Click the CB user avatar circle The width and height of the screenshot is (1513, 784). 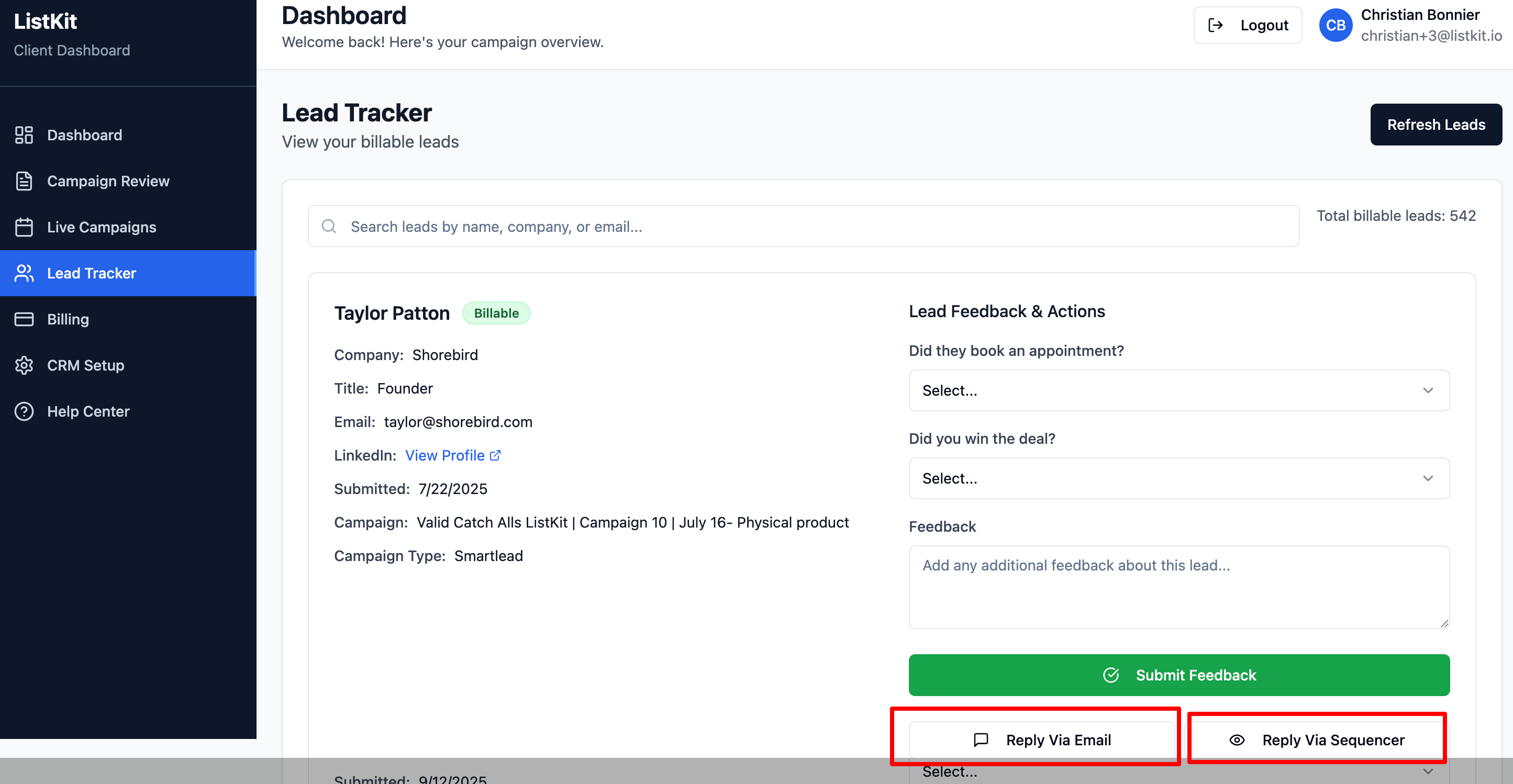click(1335, 25)
